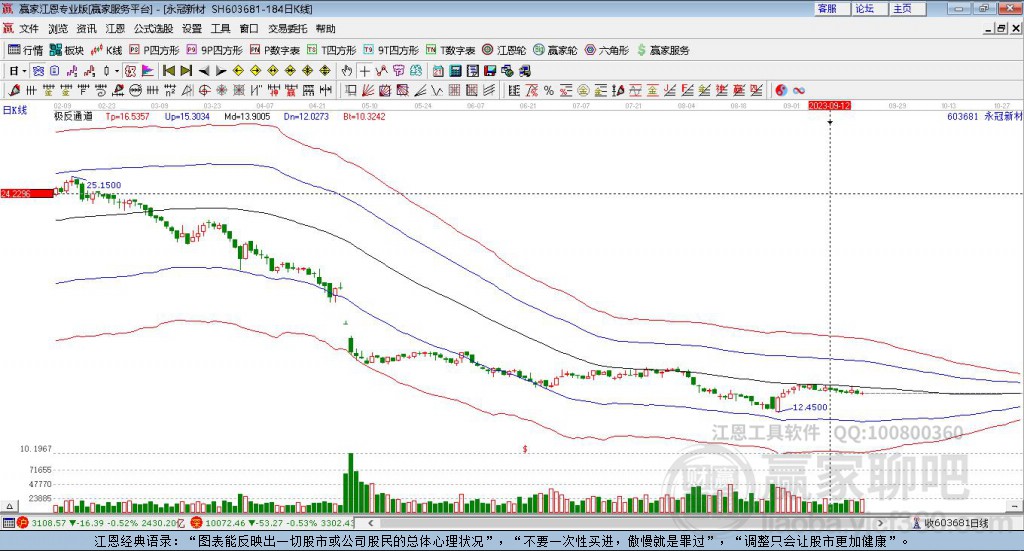The width and height of the screenshot is (1024, 551).
Task: Open the 赢家轮 wheel tool
Action: coord(555,50)
